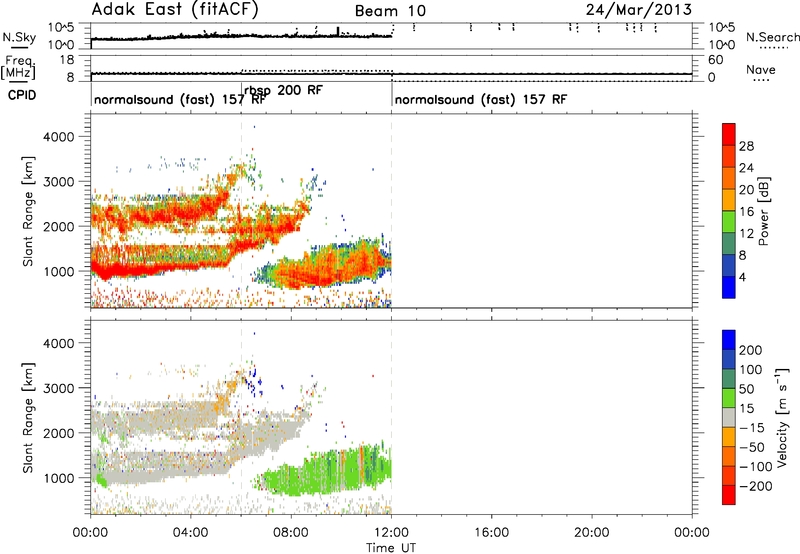This screenshot has height=554, width=800.
Task: Click the '18' frequency axis tick
Action: [67, 60]
